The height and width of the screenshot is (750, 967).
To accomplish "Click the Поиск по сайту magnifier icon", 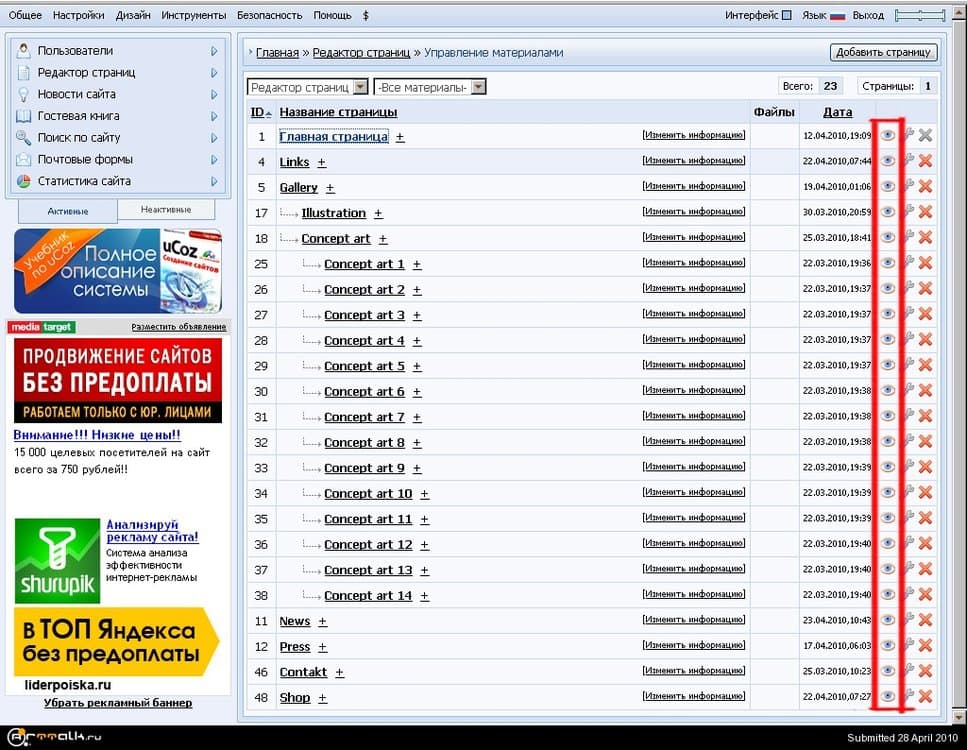I will (25, 138).
